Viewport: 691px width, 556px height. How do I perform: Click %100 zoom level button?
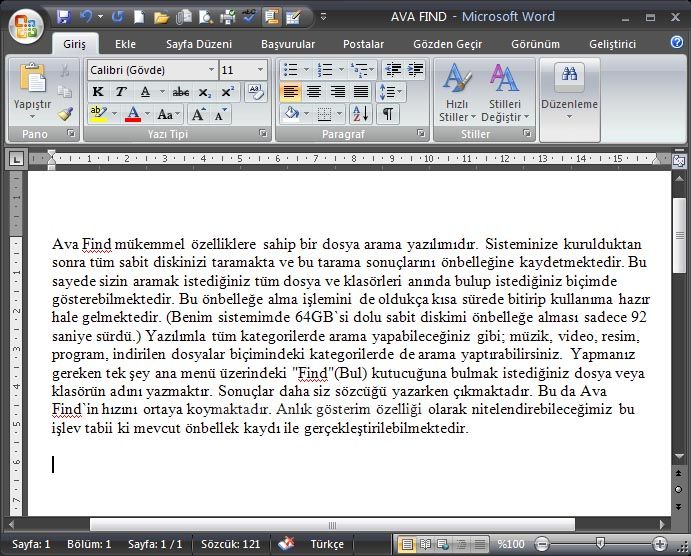511,544
